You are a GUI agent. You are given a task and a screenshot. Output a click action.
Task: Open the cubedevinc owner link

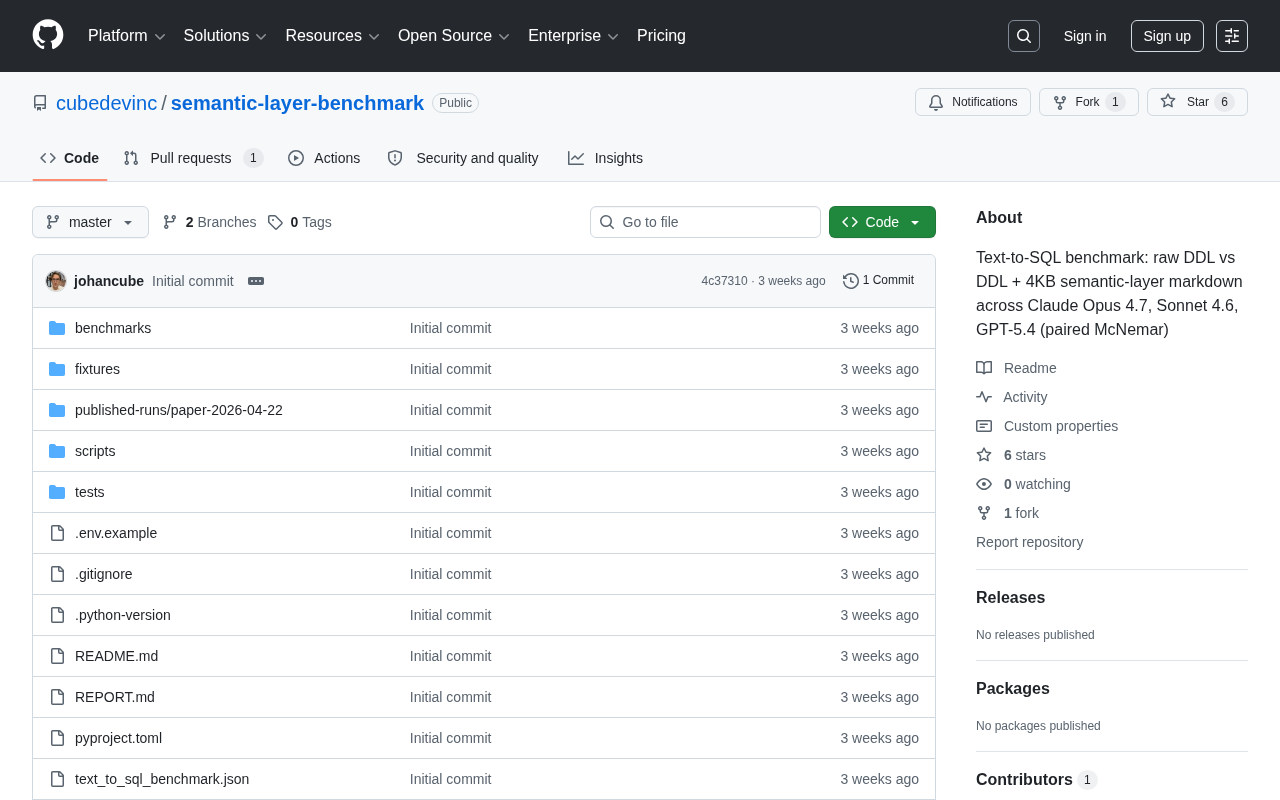[107, 103]
